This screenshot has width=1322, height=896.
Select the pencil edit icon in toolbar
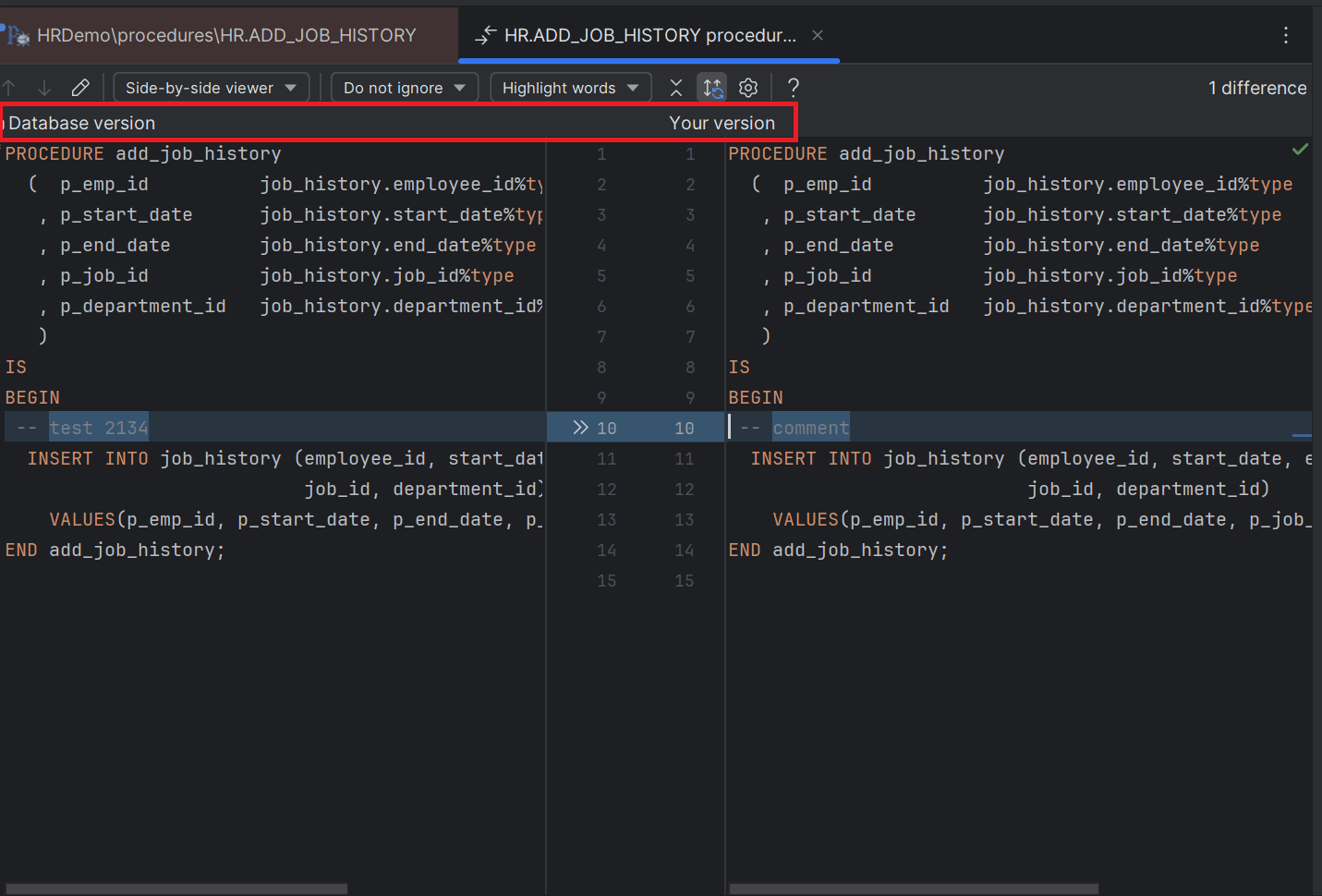coord(80,87)
